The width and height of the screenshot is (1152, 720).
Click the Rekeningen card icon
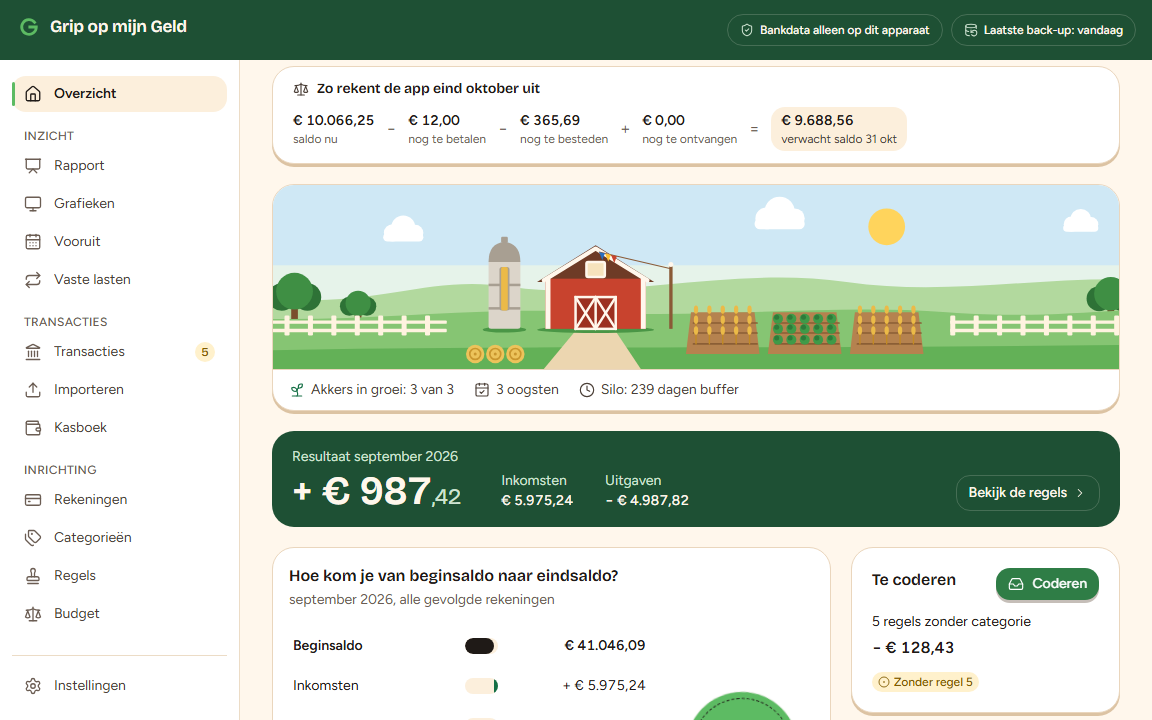click(33, 500)
